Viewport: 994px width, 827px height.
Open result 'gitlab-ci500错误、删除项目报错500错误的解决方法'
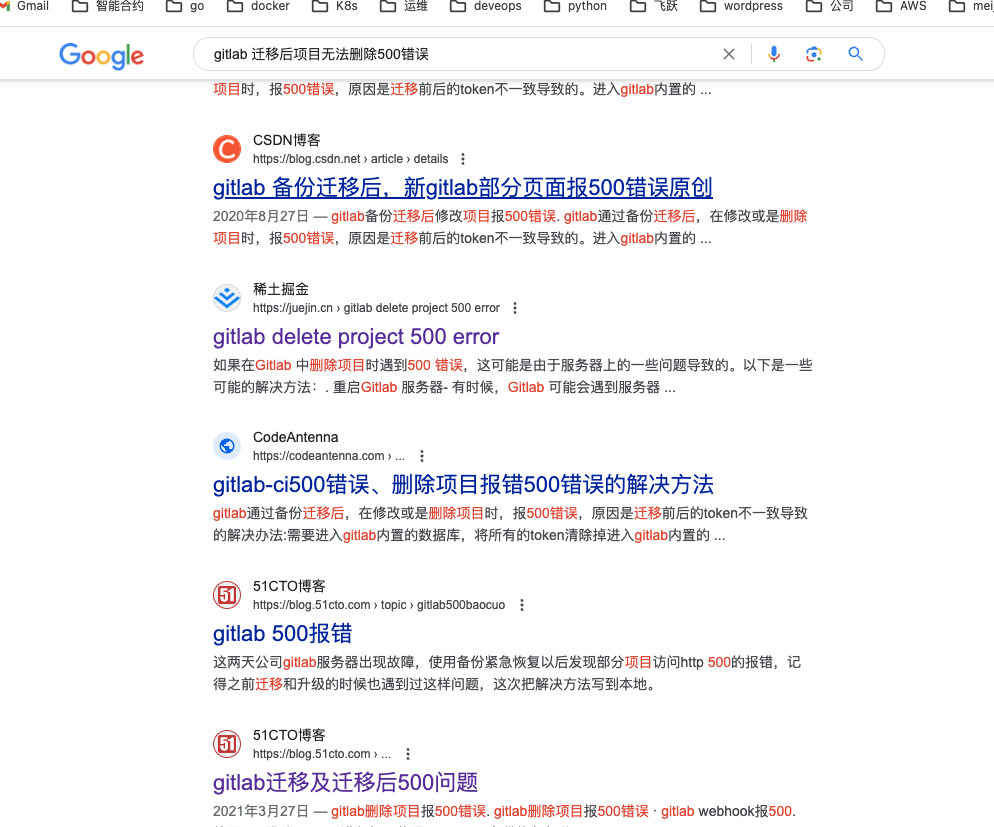tap(463, 485)
